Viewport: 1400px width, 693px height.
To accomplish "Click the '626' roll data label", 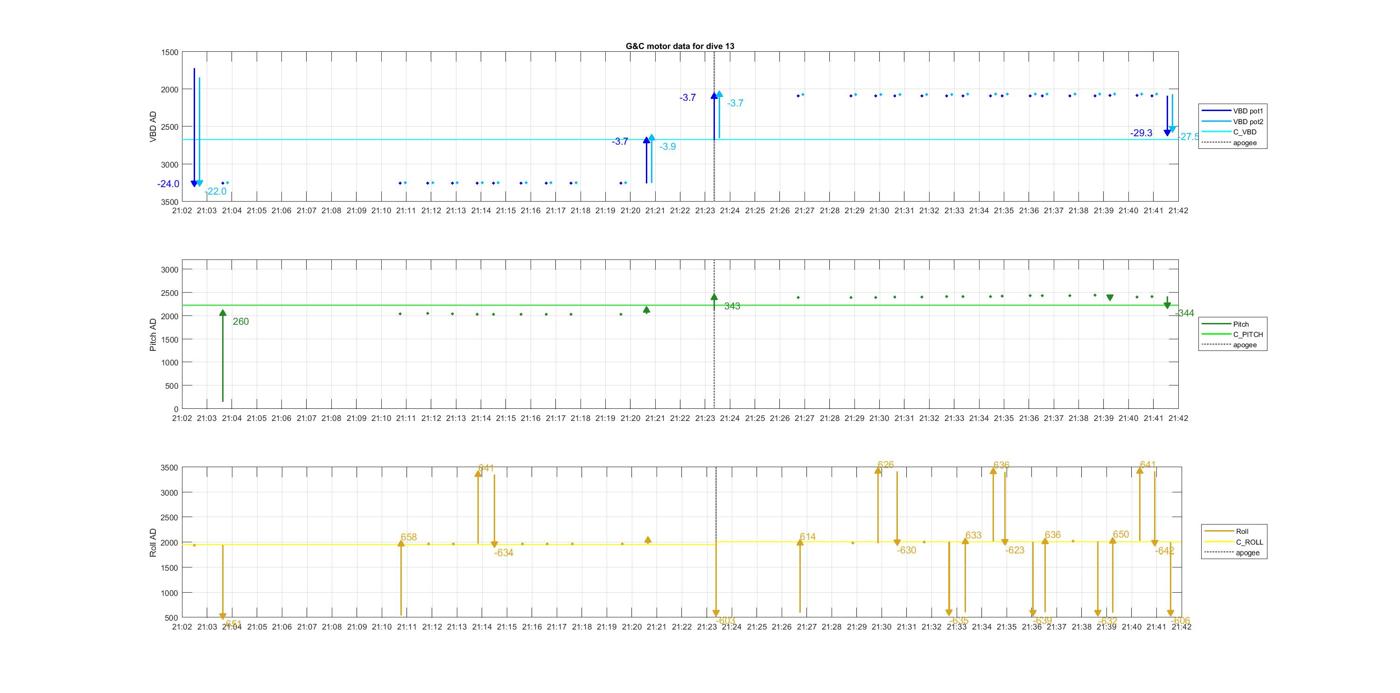I will 886,465.
